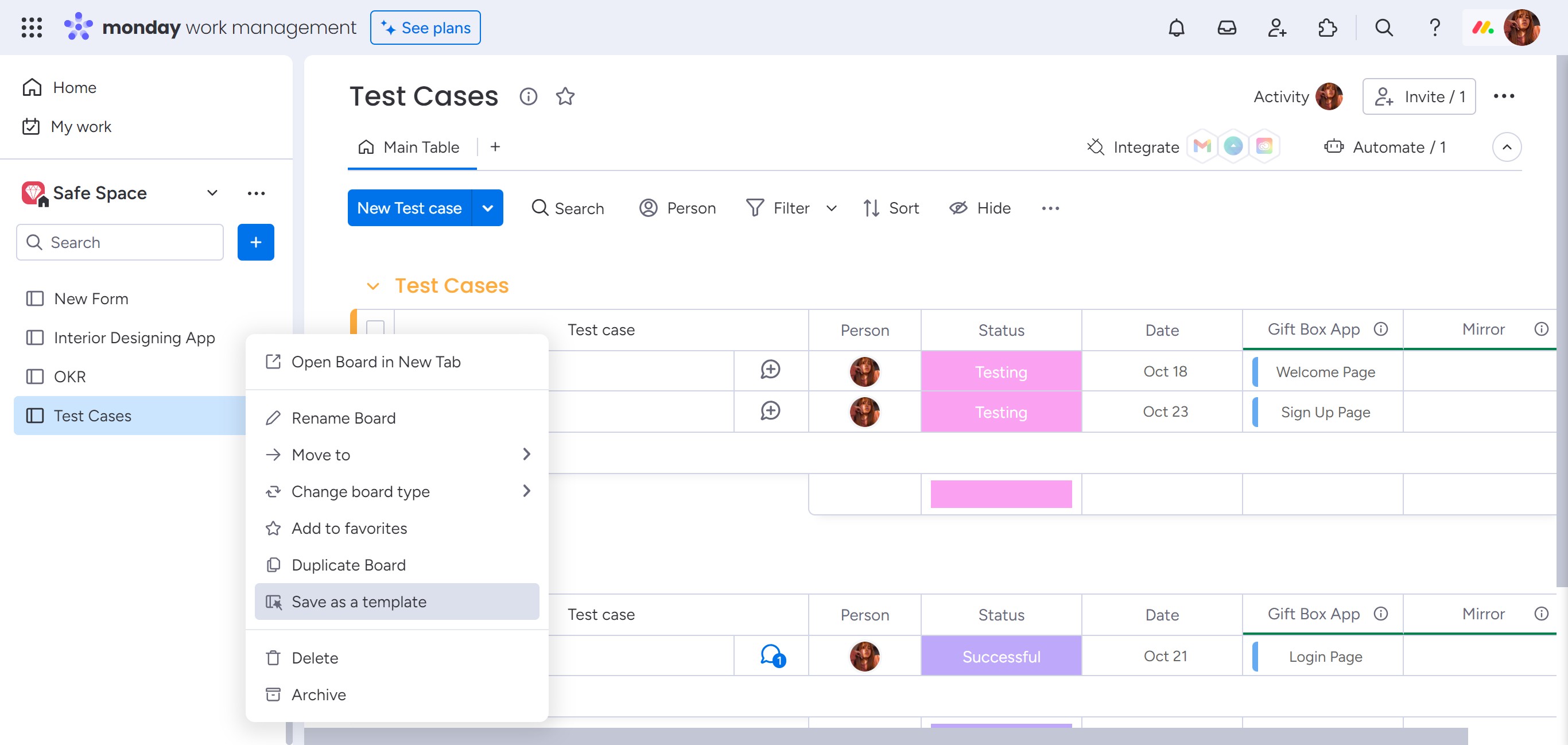Open New Test case dropdown arrow

[488, 208]
